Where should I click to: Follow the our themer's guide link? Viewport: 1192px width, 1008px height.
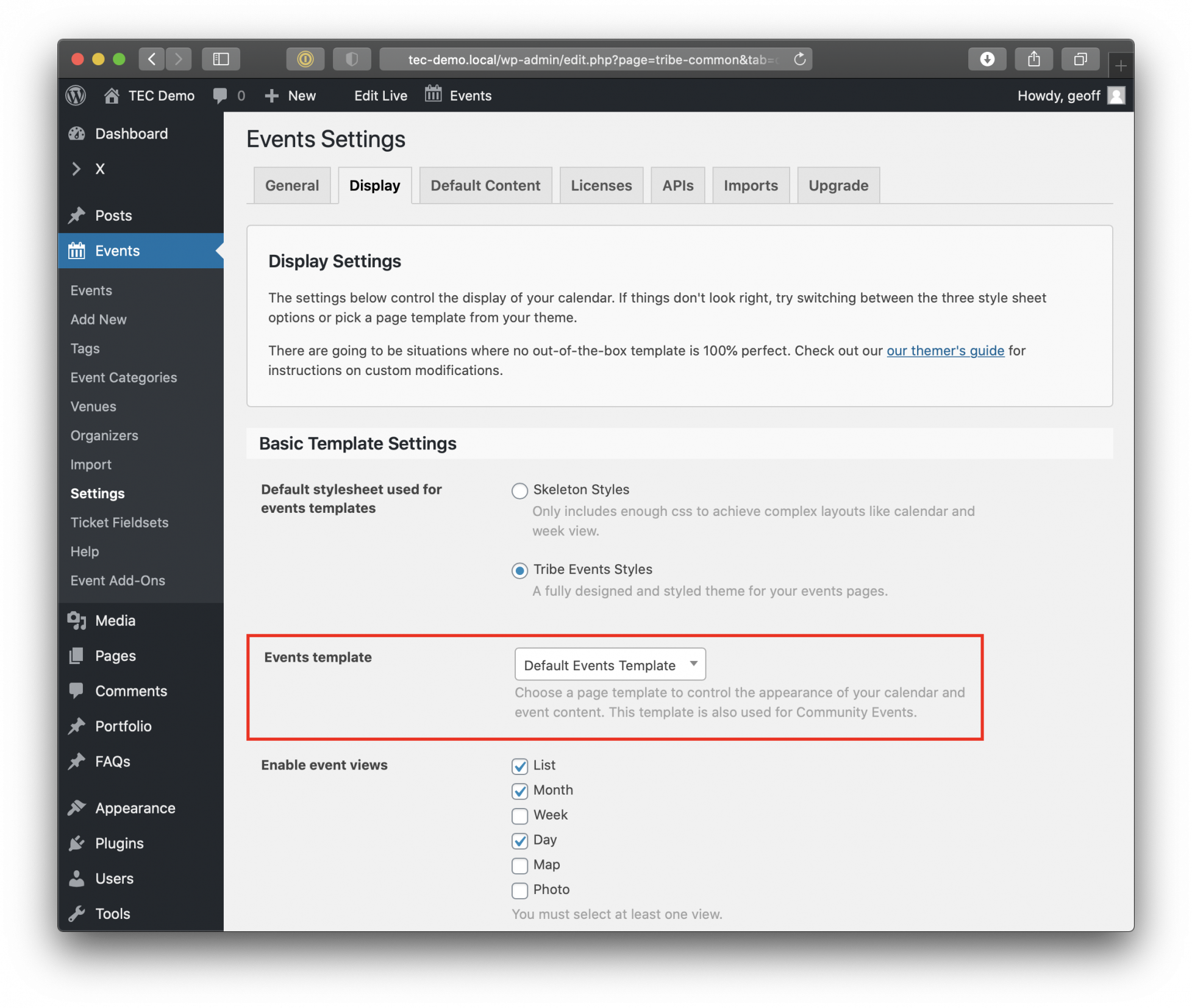(945, 351)
